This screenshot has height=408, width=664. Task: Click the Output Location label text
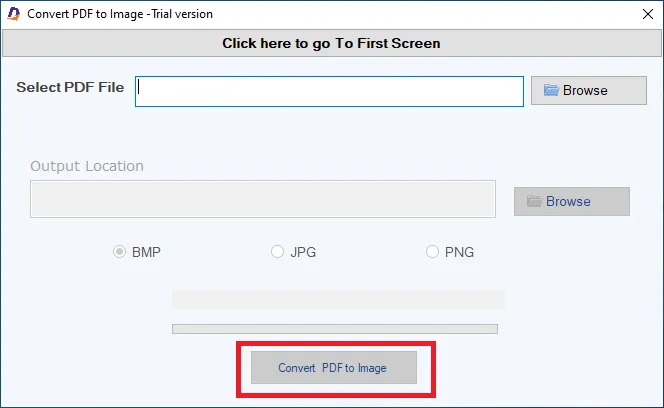[87, 166]
